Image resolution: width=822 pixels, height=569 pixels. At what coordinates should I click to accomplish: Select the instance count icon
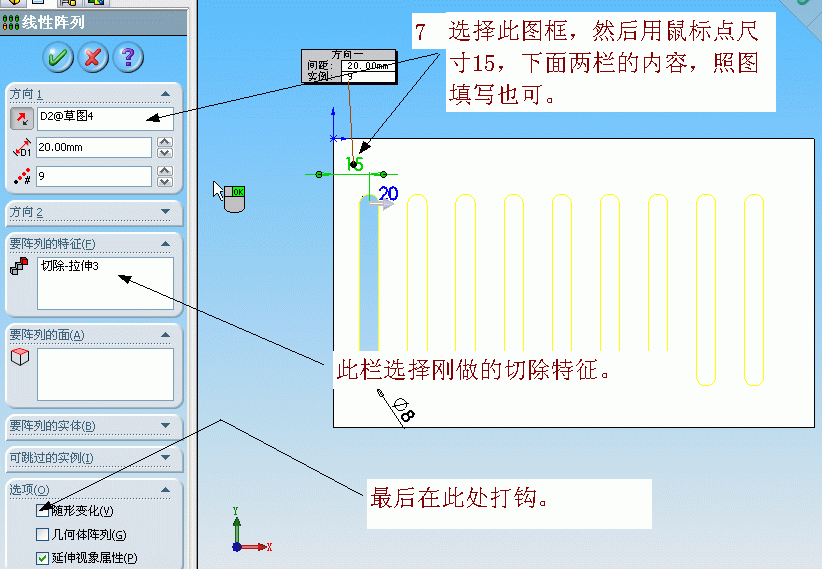pos(22,176)
